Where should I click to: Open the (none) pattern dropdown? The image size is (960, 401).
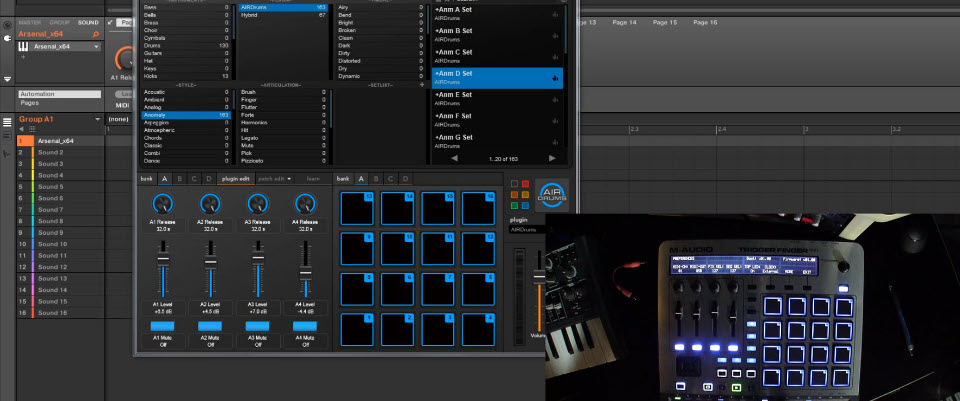[118, 119]
